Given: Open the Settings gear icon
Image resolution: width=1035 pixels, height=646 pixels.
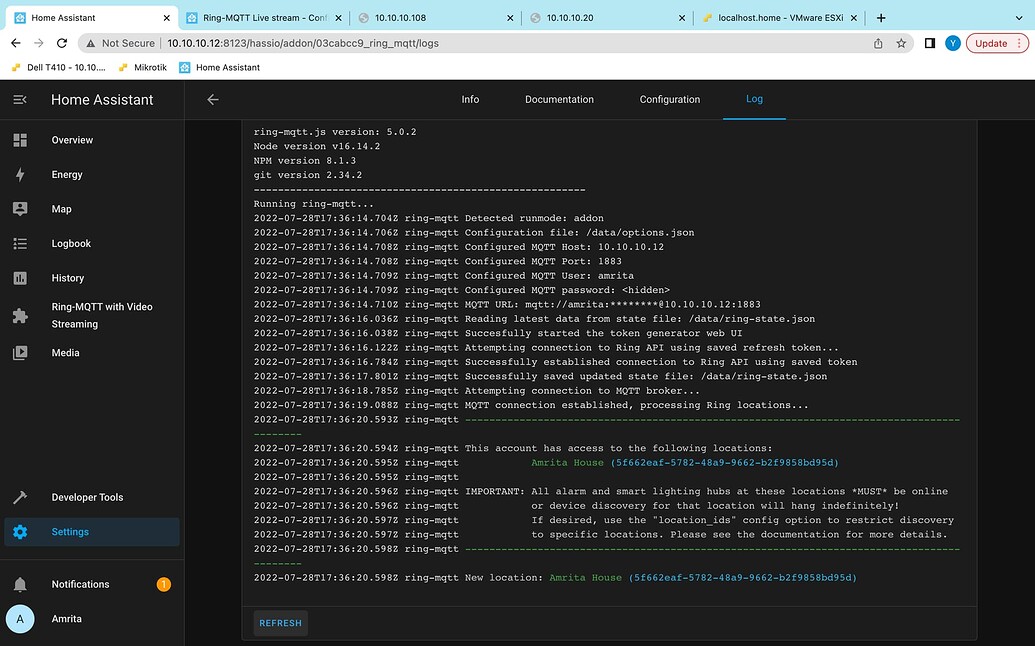Looking at the screenshot, I should [20, 532].
